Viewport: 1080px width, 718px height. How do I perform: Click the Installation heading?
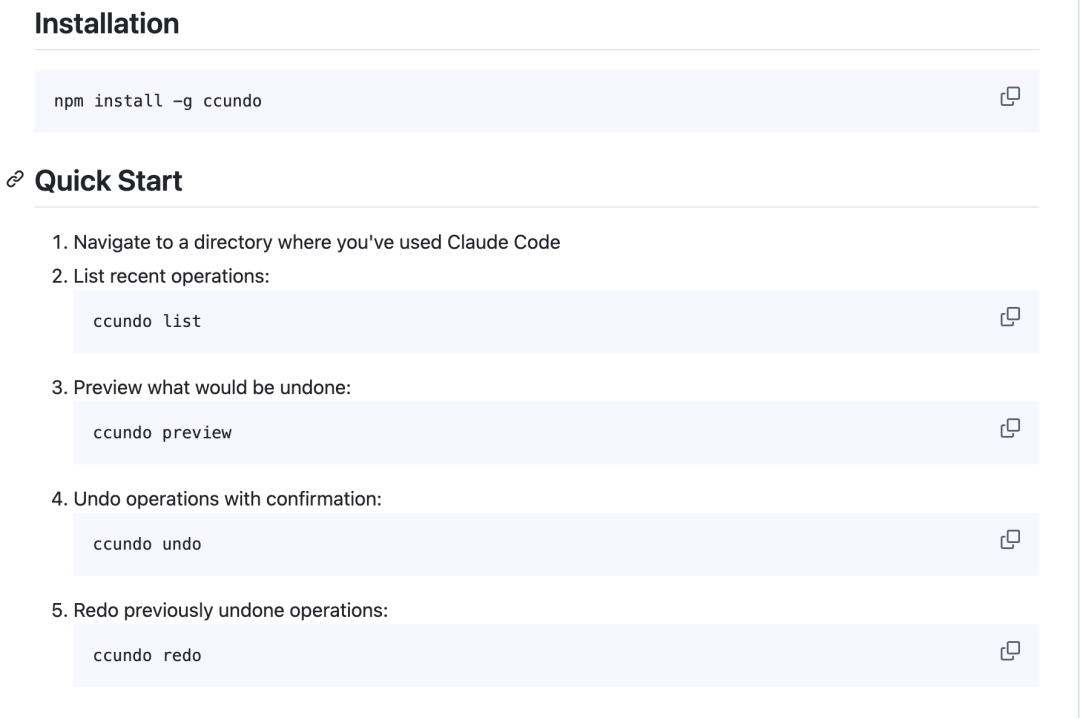tap(107, 23)
